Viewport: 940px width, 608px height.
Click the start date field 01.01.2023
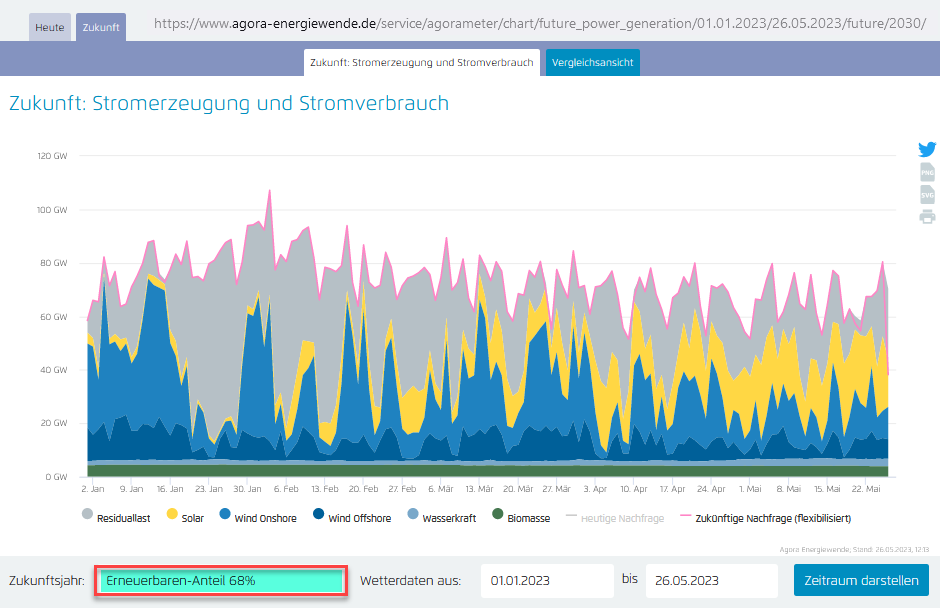pos(546,580)
